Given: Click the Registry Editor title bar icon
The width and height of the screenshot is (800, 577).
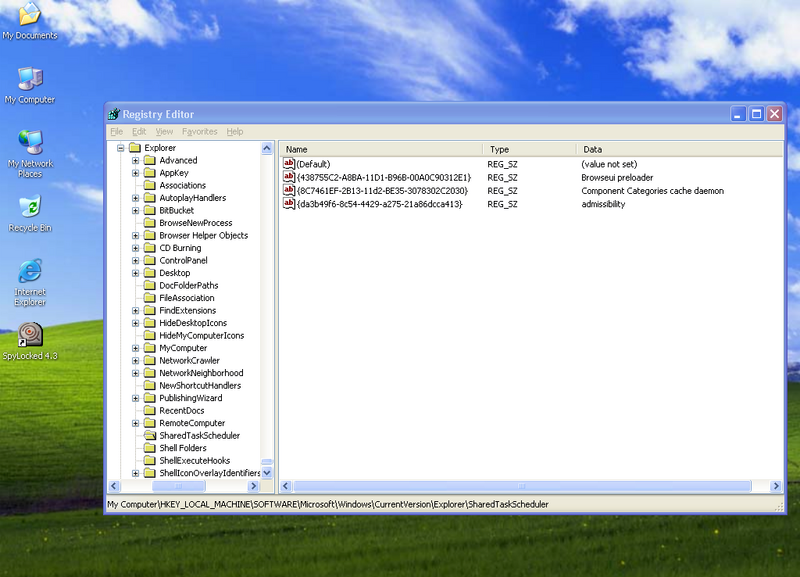Looking at the screenshot, I should (x=114, y=114).
